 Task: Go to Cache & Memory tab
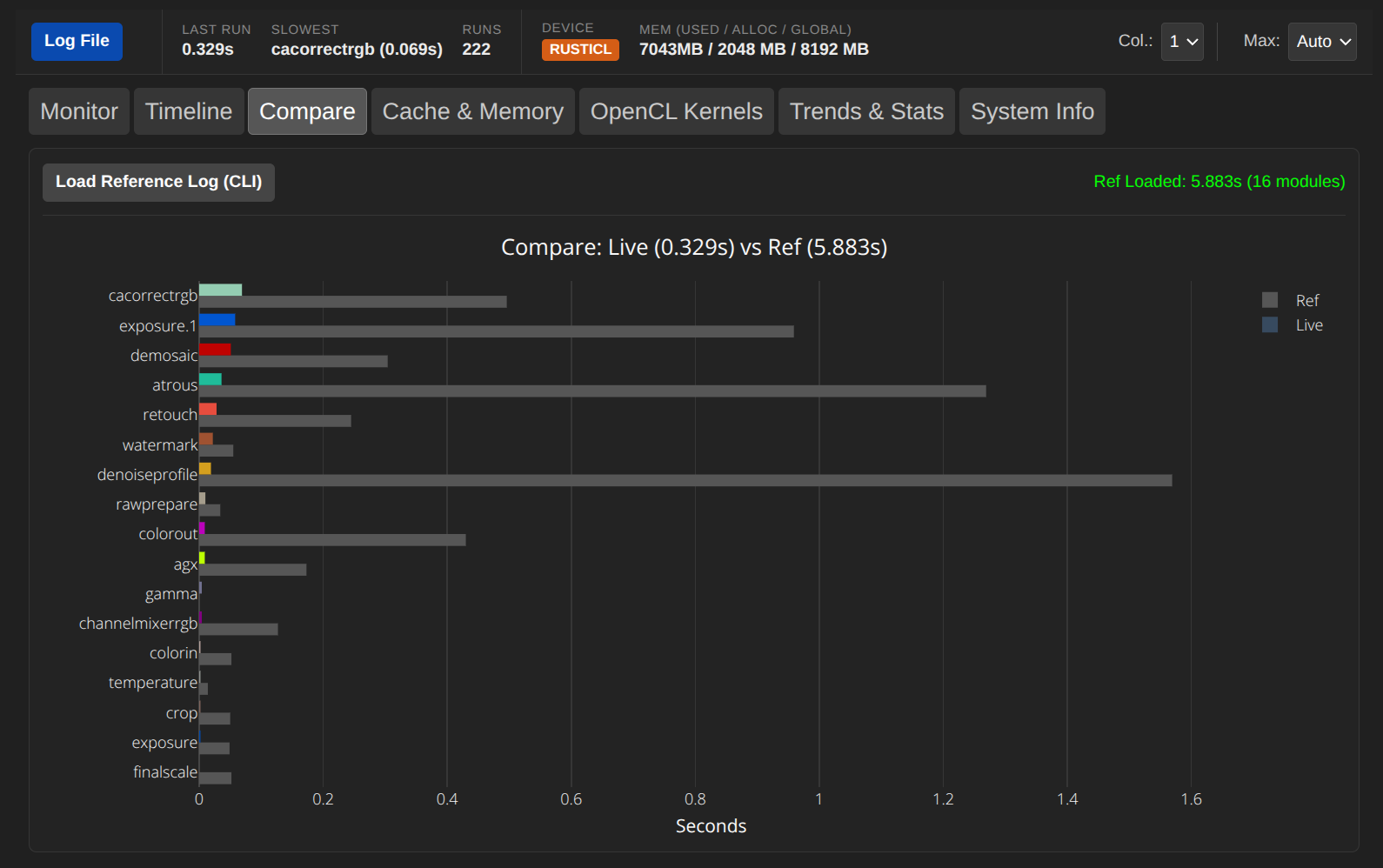tap(472, 111)
